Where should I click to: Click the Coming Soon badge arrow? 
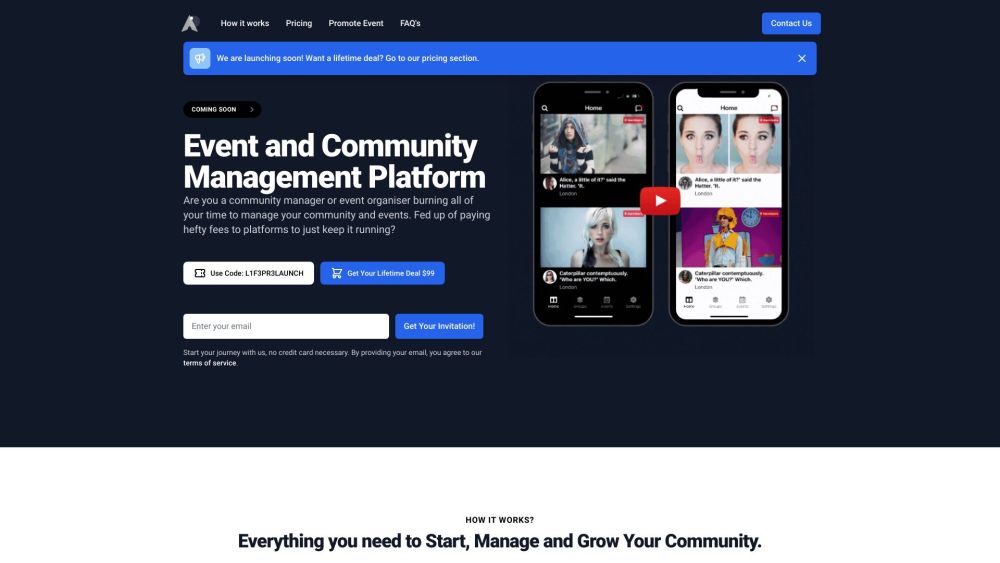pos(251,110)
